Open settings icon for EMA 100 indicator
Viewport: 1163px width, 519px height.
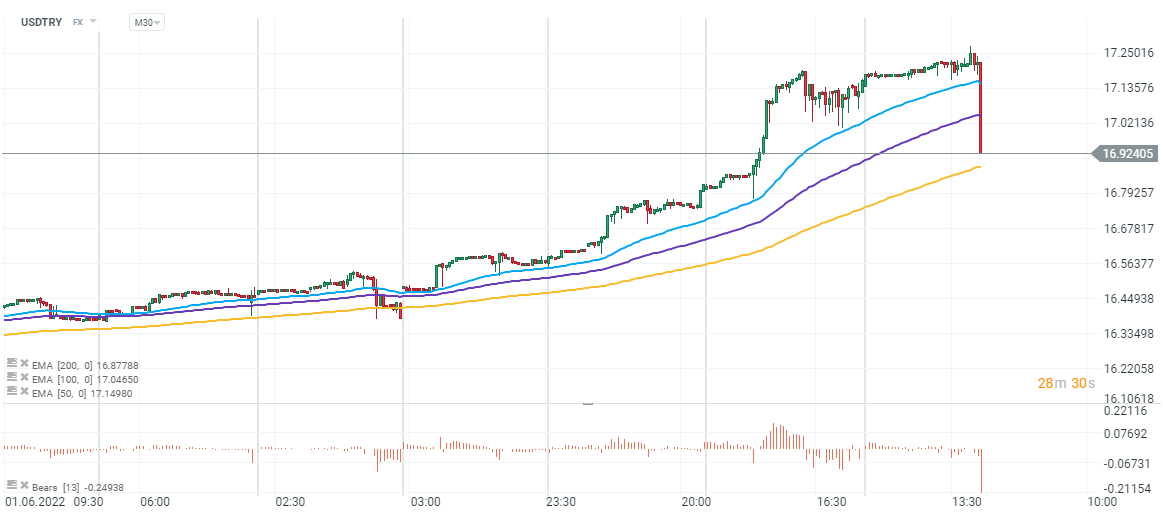pos(11,377)
